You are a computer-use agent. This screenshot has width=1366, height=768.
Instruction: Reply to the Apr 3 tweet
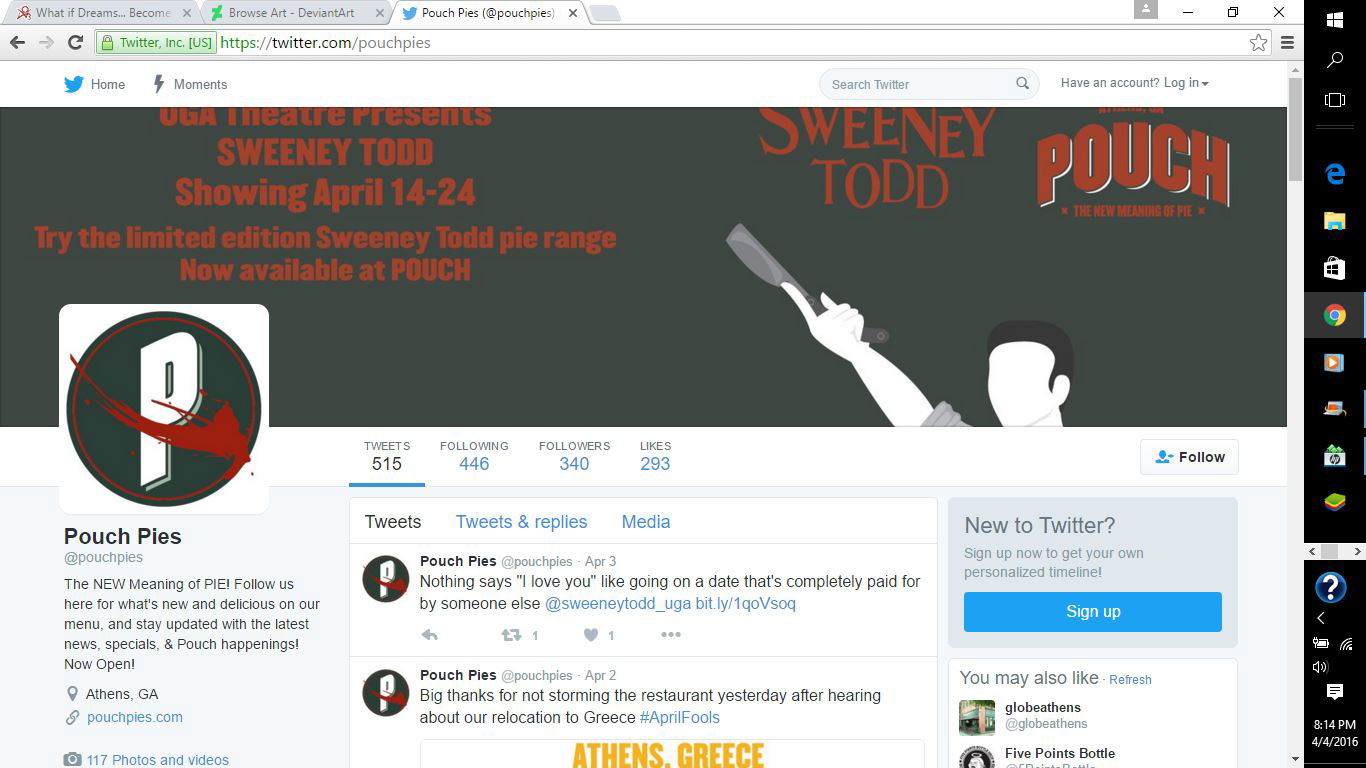[x=430, y=635]
